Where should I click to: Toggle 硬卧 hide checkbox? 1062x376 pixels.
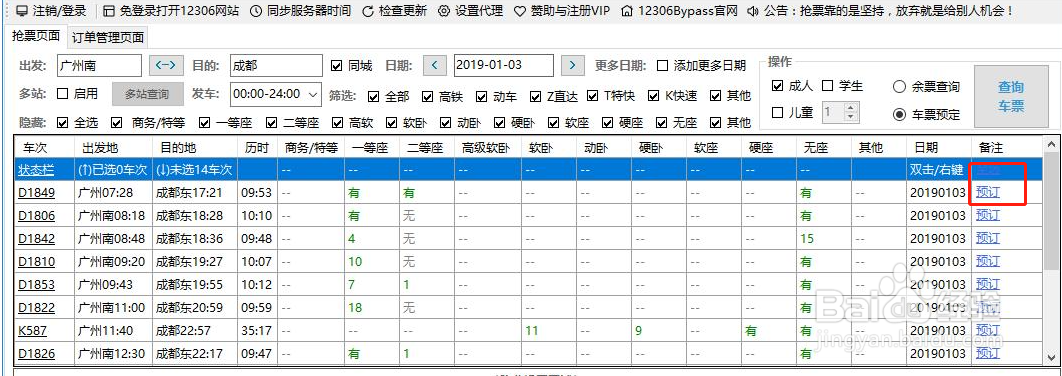499,123
